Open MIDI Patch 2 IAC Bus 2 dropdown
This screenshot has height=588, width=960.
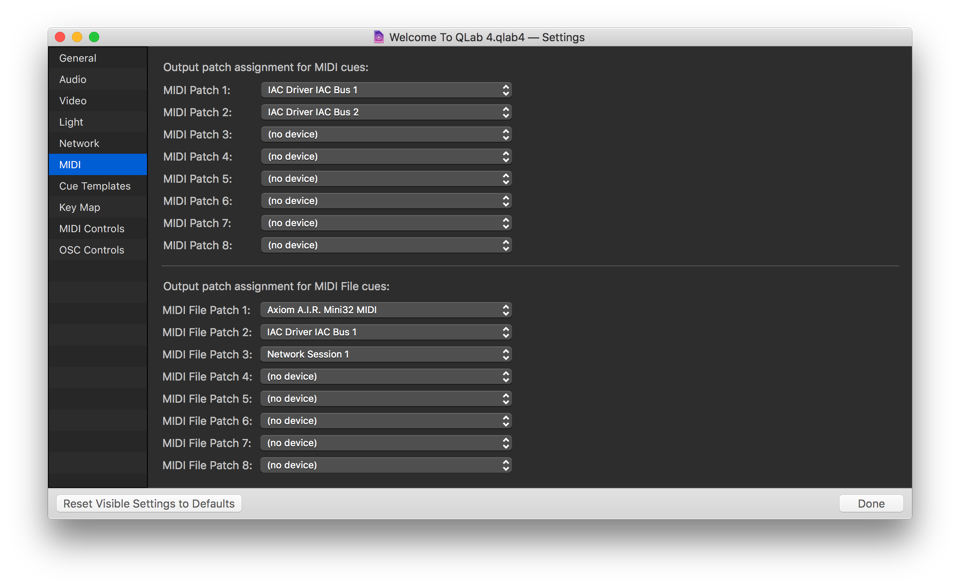point(386,112)
